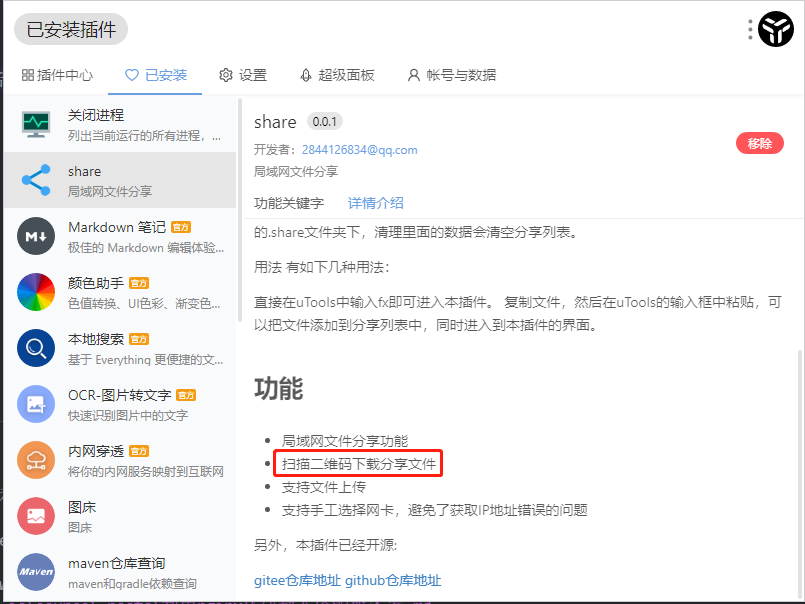
Task: Select maven仓库查询 plugin entry
Action: (x=120, y=572)
